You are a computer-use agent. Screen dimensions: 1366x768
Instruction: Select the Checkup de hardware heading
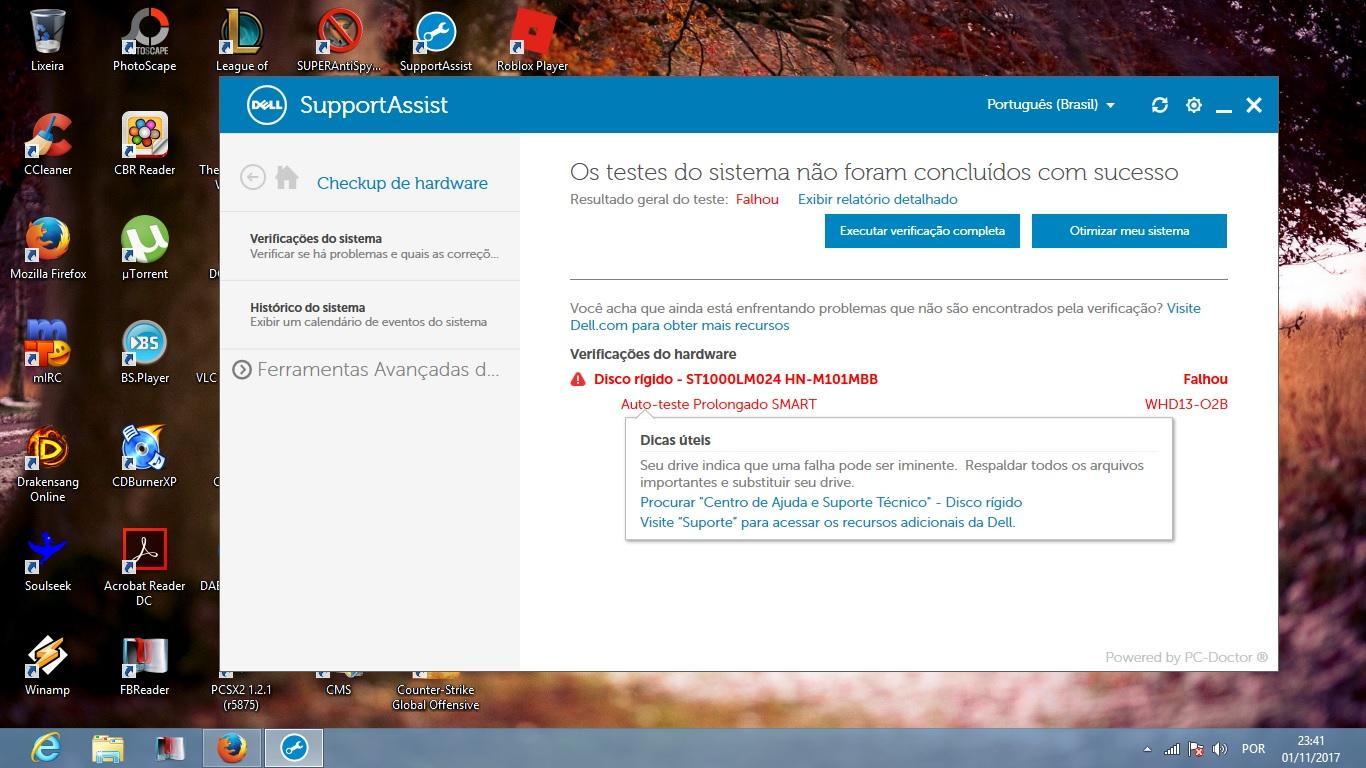point(402,183)
